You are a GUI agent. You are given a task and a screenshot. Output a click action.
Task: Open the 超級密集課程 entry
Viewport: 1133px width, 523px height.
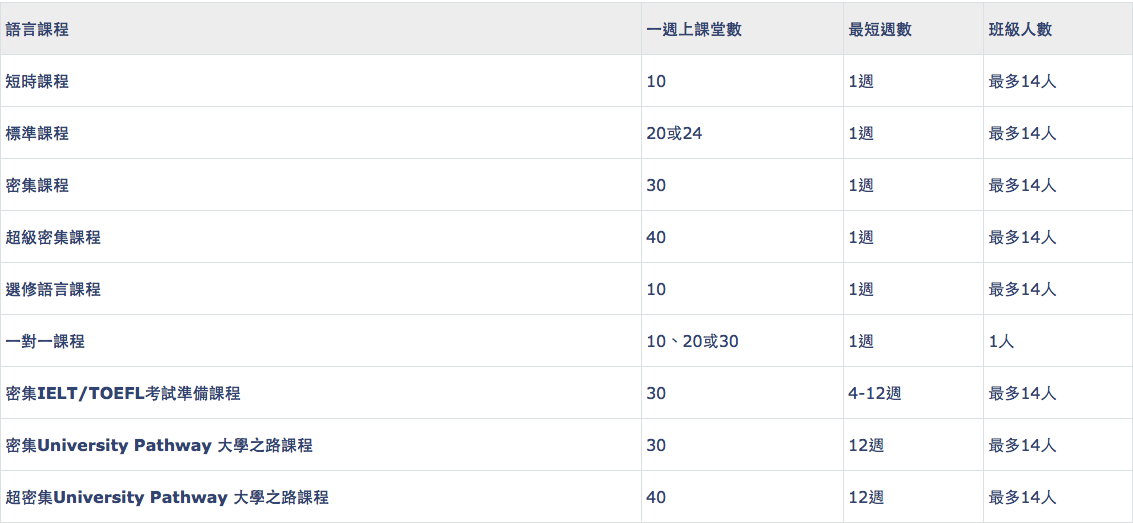(53, 238)
